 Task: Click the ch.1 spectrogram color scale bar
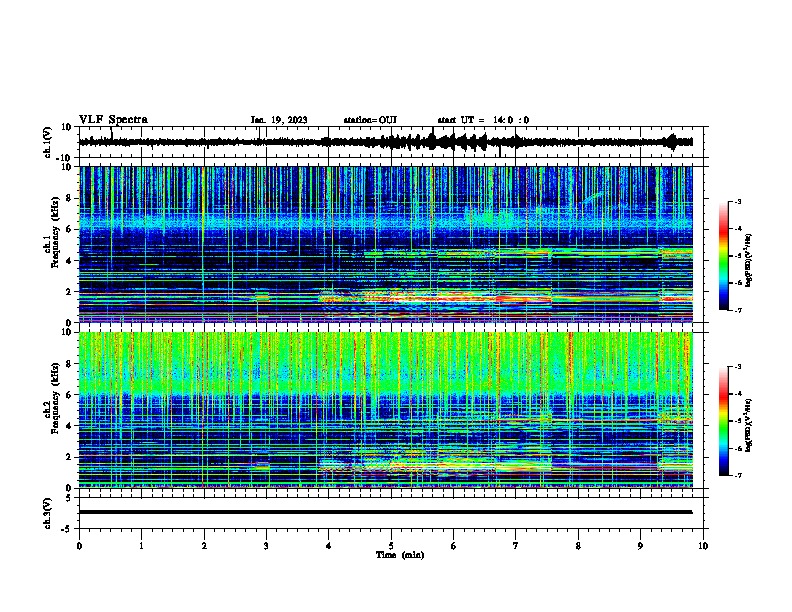724,256
